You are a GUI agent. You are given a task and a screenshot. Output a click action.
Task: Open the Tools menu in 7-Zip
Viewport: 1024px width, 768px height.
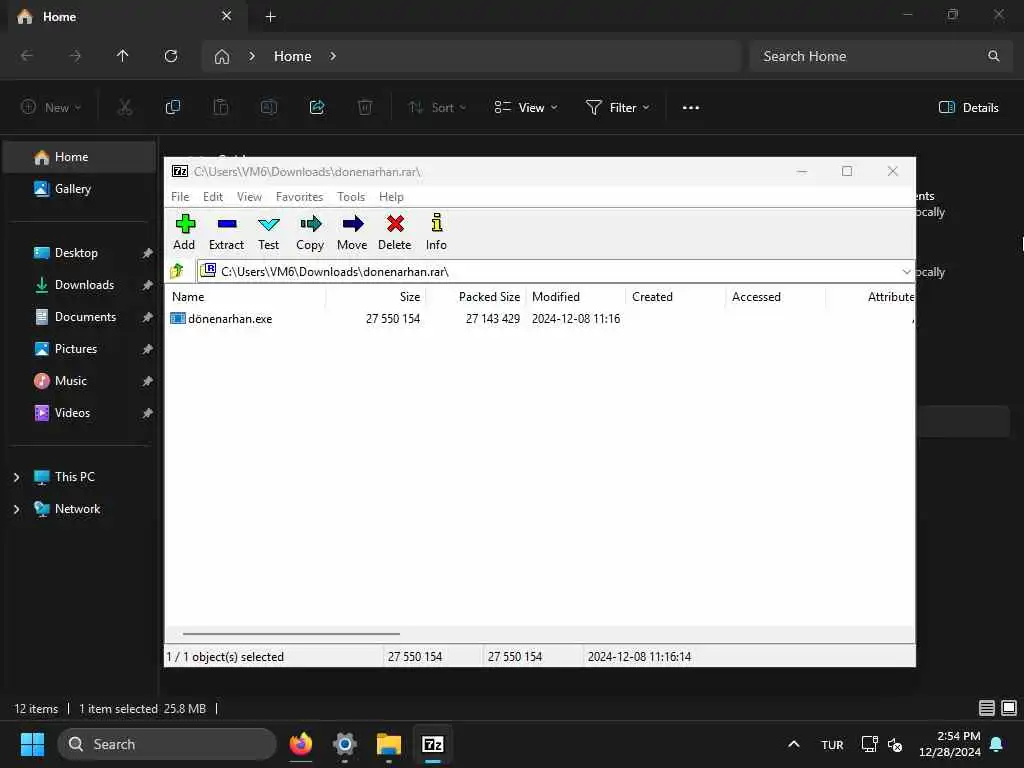click(x=351, y=197)
